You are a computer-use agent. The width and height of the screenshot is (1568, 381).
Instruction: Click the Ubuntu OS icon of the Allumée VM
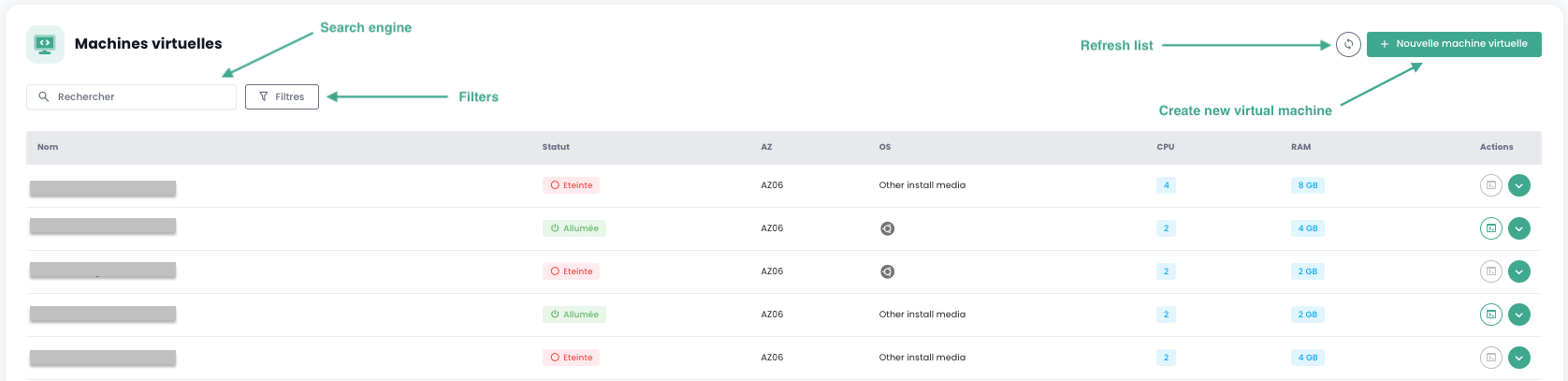point(887,228)
